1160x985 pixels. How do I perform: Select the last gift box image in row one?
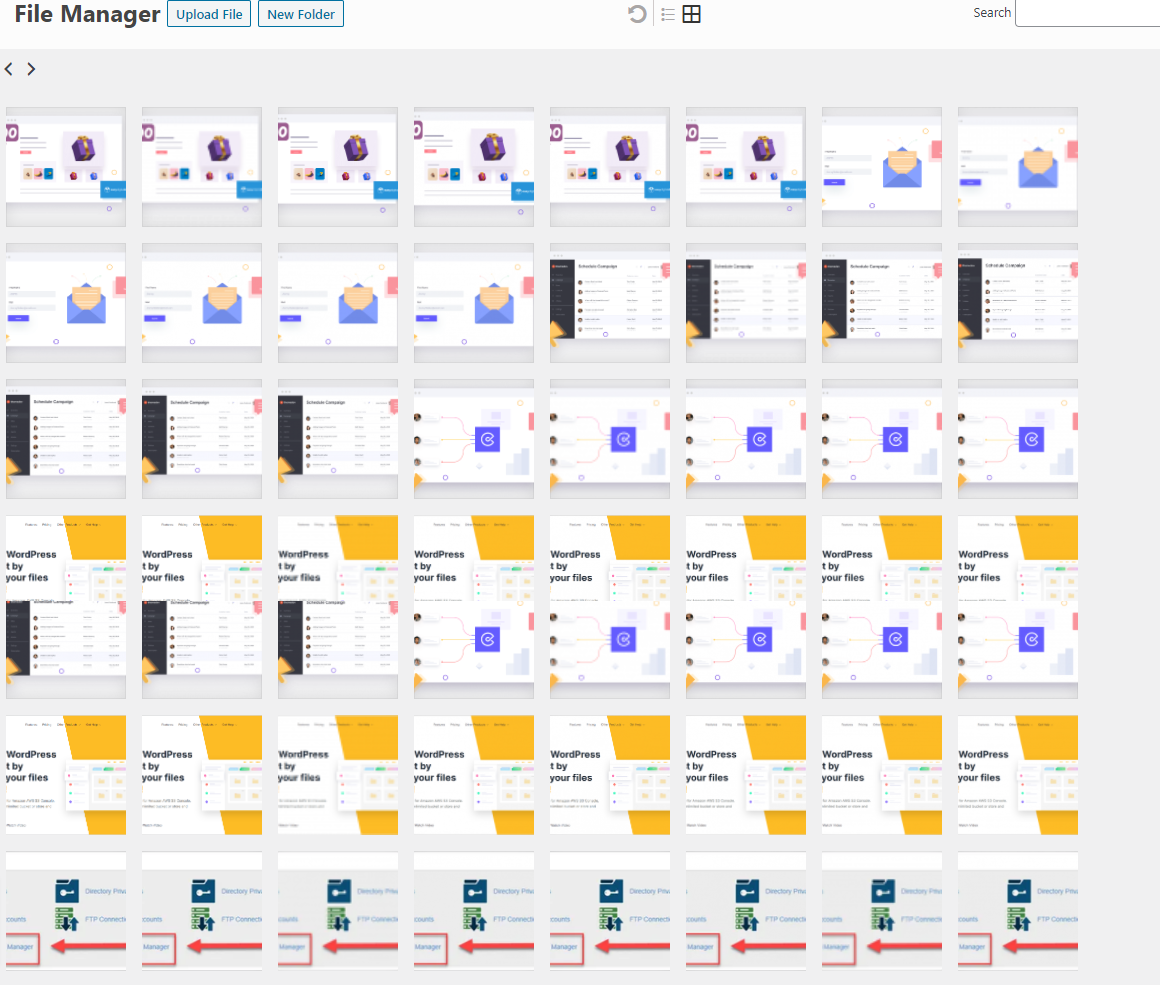point(745,166)
